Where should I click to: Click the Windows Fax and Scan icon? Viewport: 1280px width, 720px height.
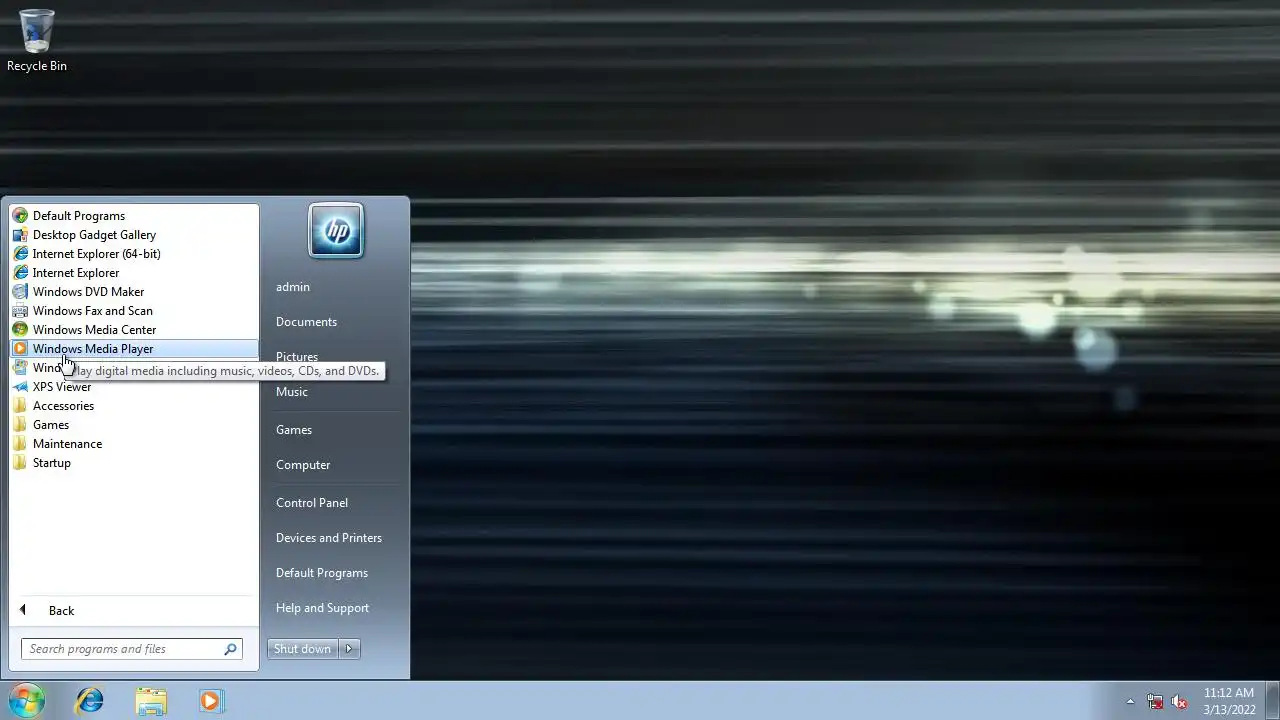pos(20,310)
